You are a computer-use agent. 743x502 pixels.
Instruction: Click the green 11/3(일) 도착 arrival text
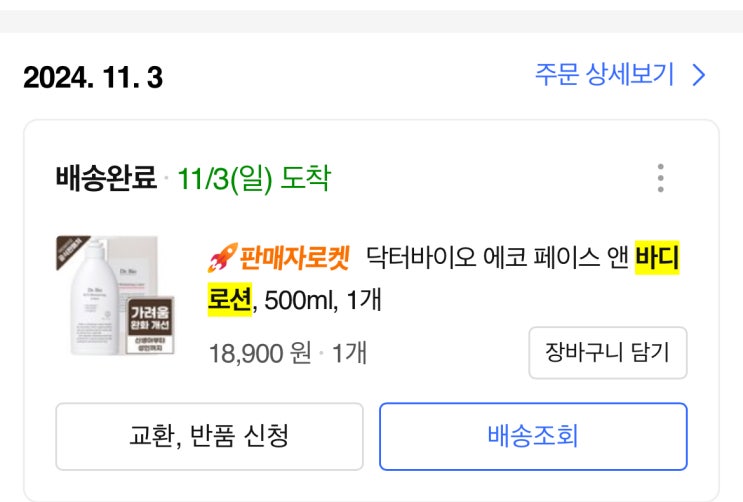[253, 179]
